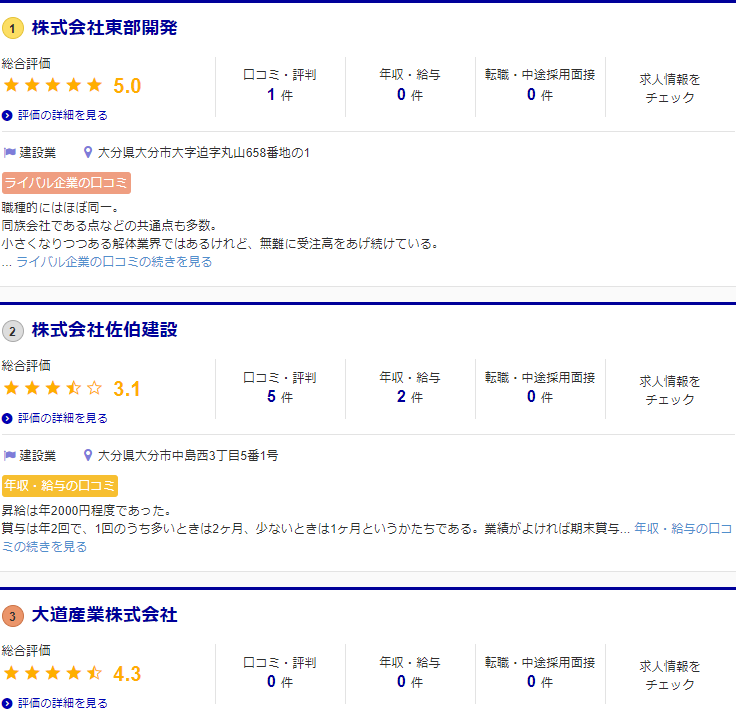Click the orange ライバル企業の口コミ tag
Image resolution: width=736 pixels, height=716 pixels.
[66, 183]
